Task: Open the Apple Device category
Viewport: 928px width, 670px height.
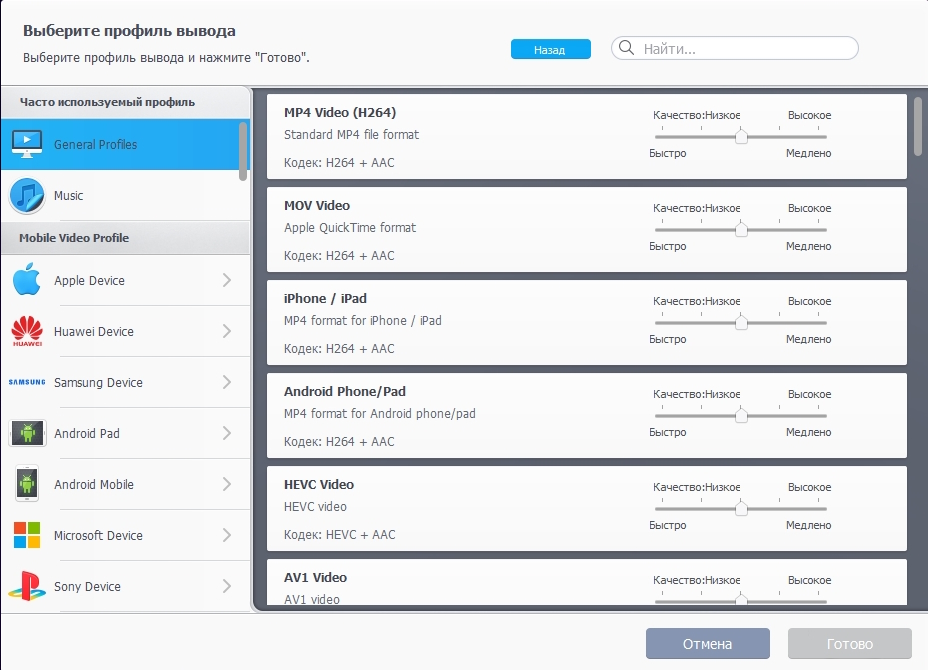Action: (125, 280)
